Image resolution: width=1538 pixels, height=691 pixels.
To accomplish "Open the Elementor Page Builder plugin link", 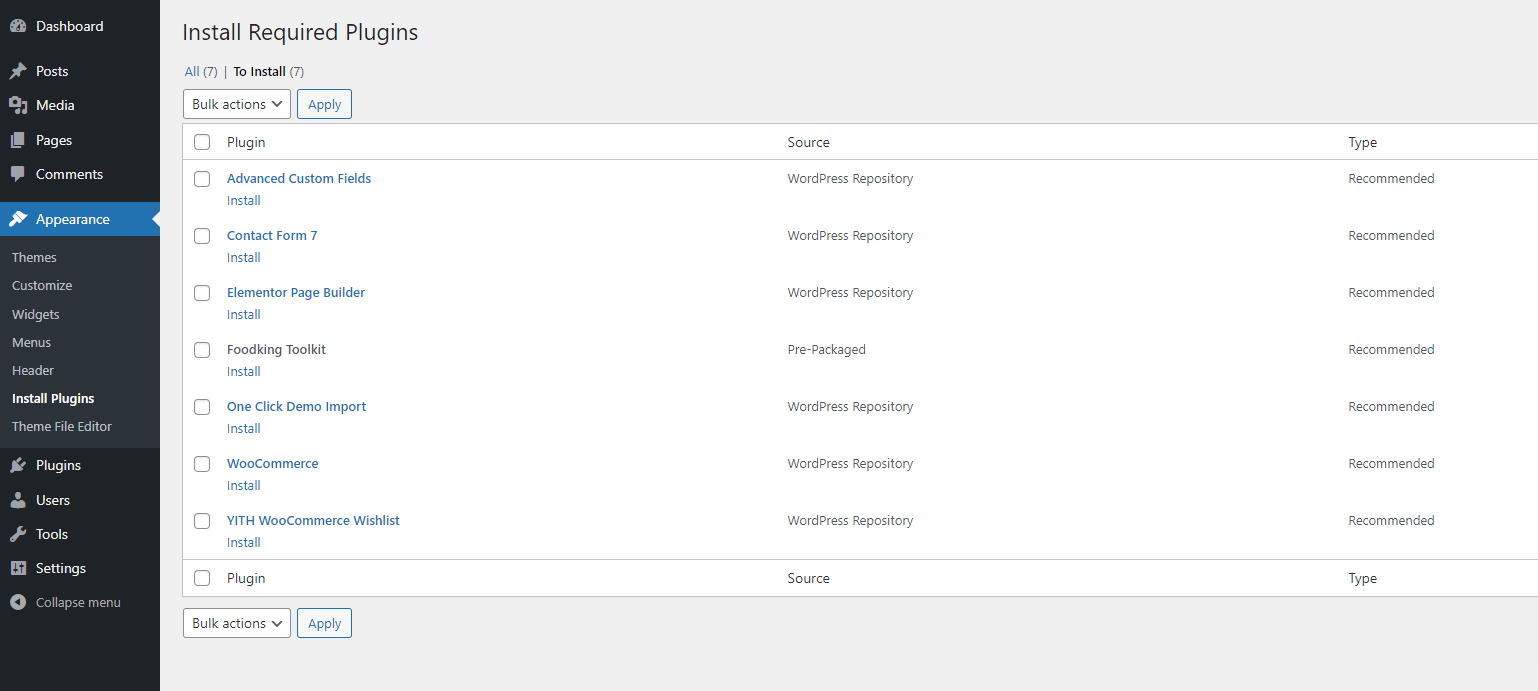I will (296, 292).
